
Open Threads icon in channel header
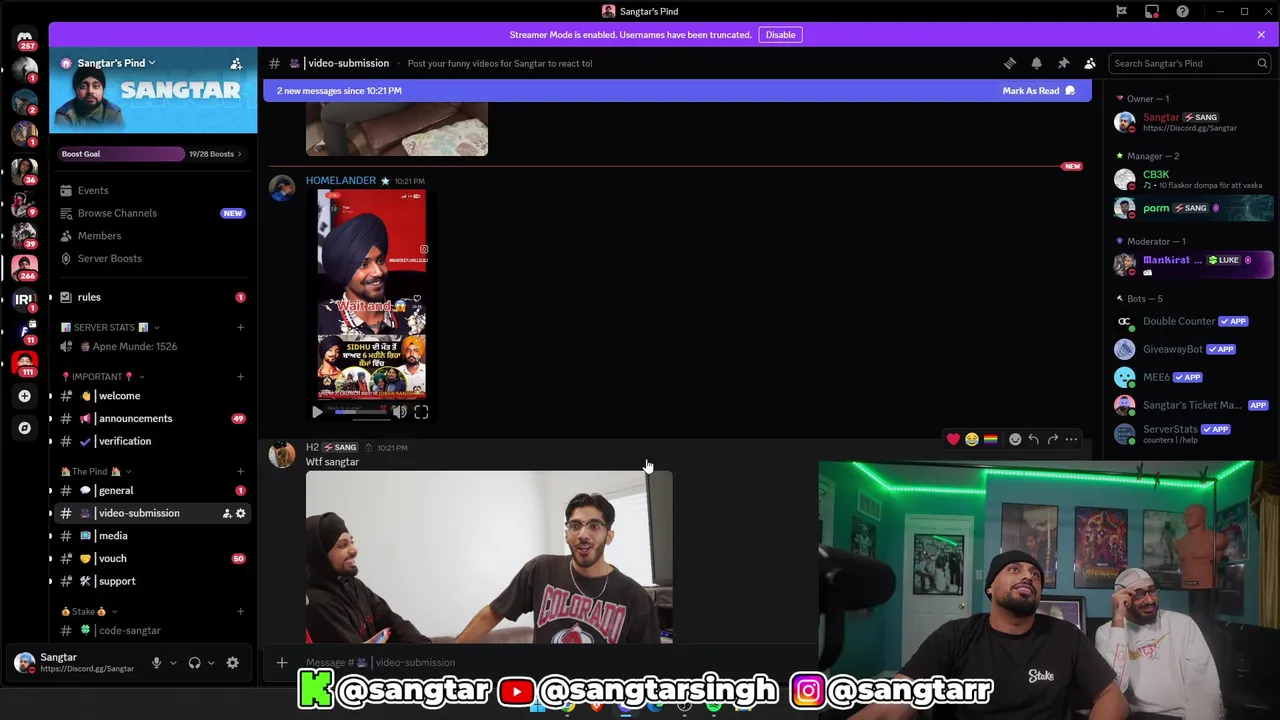point(1010,63)
